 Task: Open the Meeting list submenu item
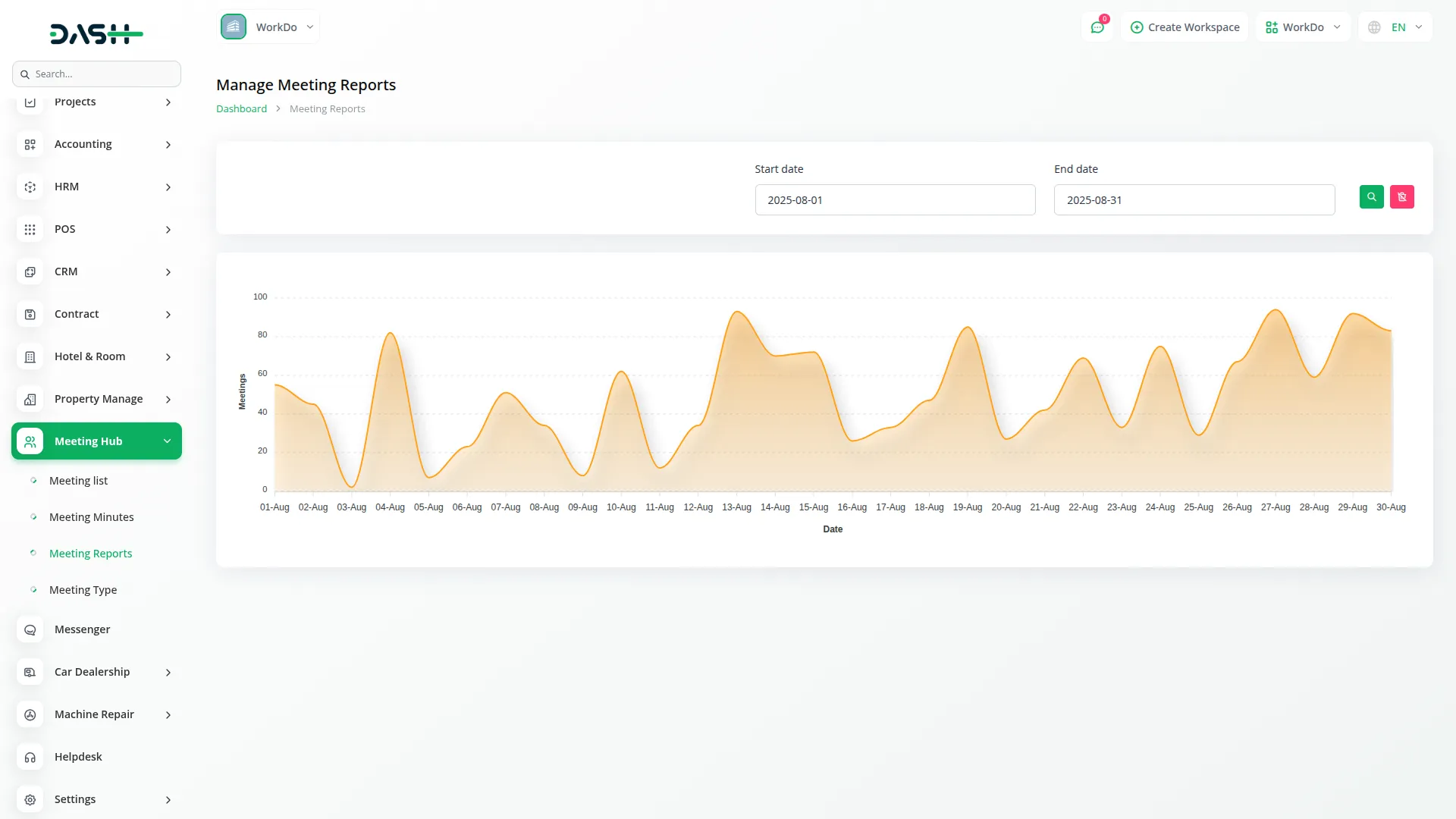[x=78, y=481]
